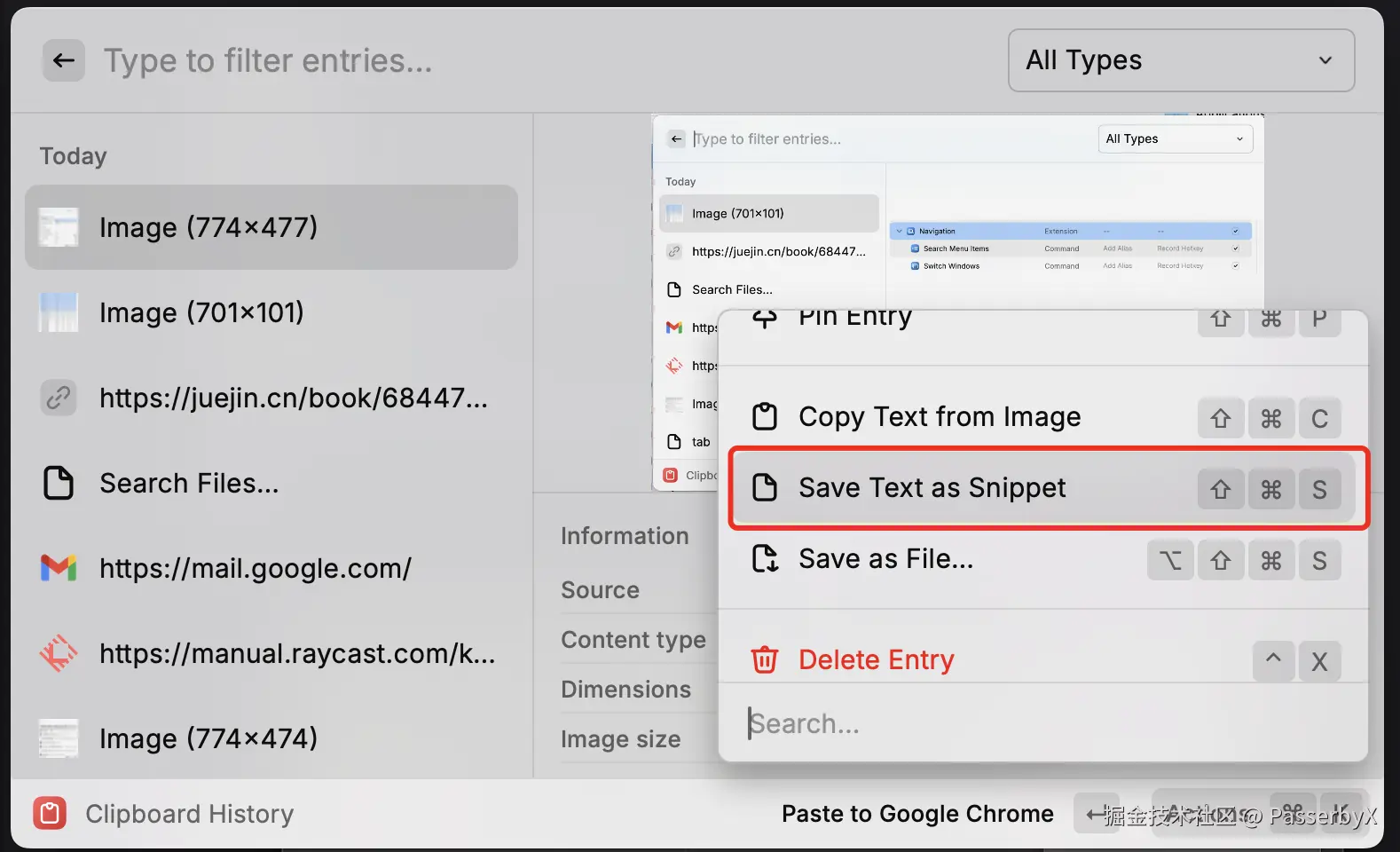Open the All Types dropdown
The width and height of the screenshot is (1400, 852).
coord(1181,60)
